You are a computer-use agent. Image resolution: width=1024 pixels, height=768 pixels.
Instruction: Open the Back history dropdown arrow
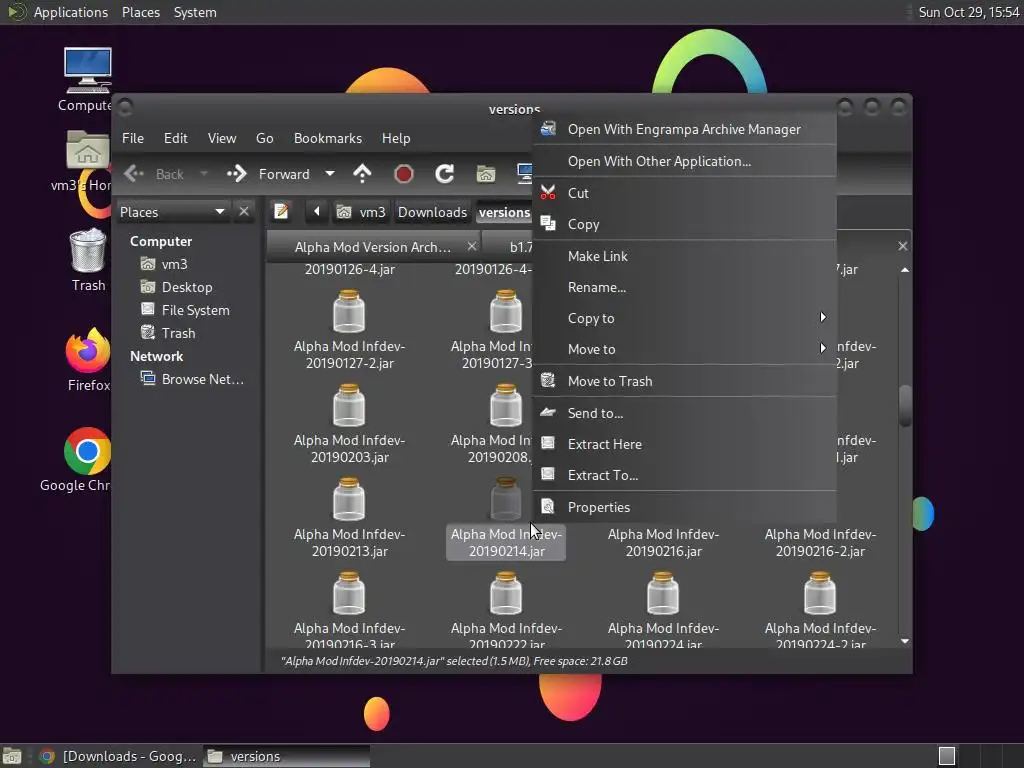pos(204,174)
